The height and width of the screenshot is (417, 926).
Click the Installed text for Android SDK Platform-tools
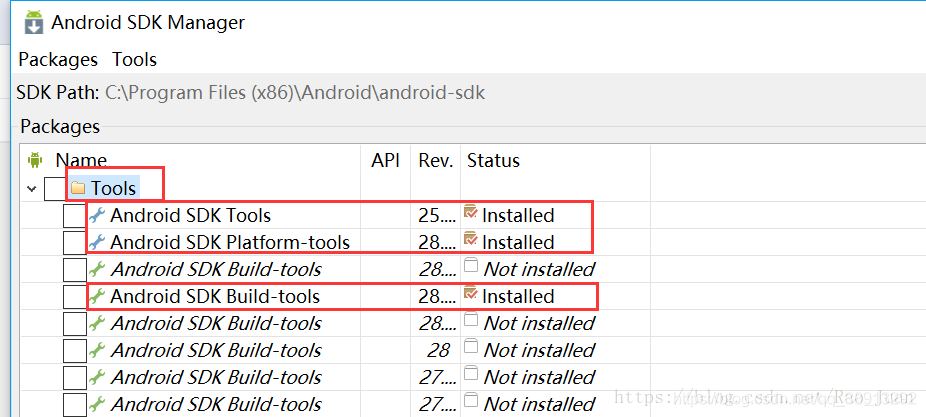(x=518, y=242)
